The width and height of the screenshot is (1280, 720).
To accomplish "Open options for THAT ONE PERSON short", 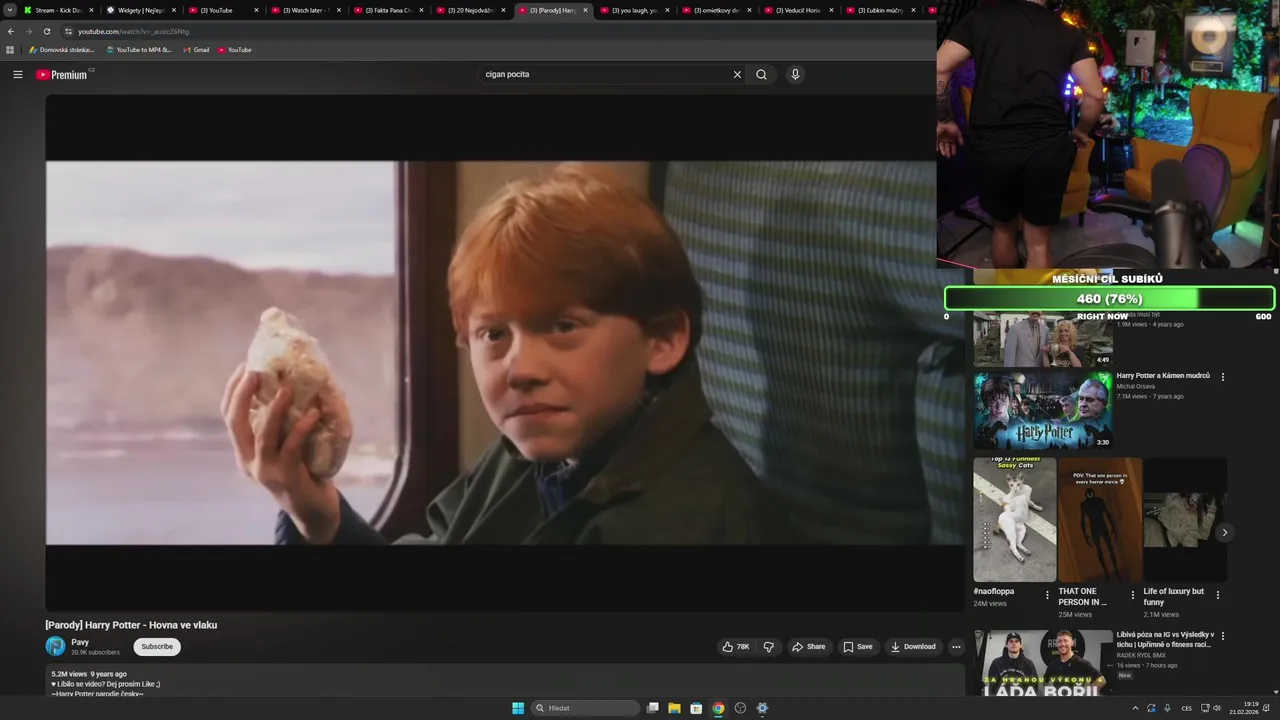I will [1132, 595].
